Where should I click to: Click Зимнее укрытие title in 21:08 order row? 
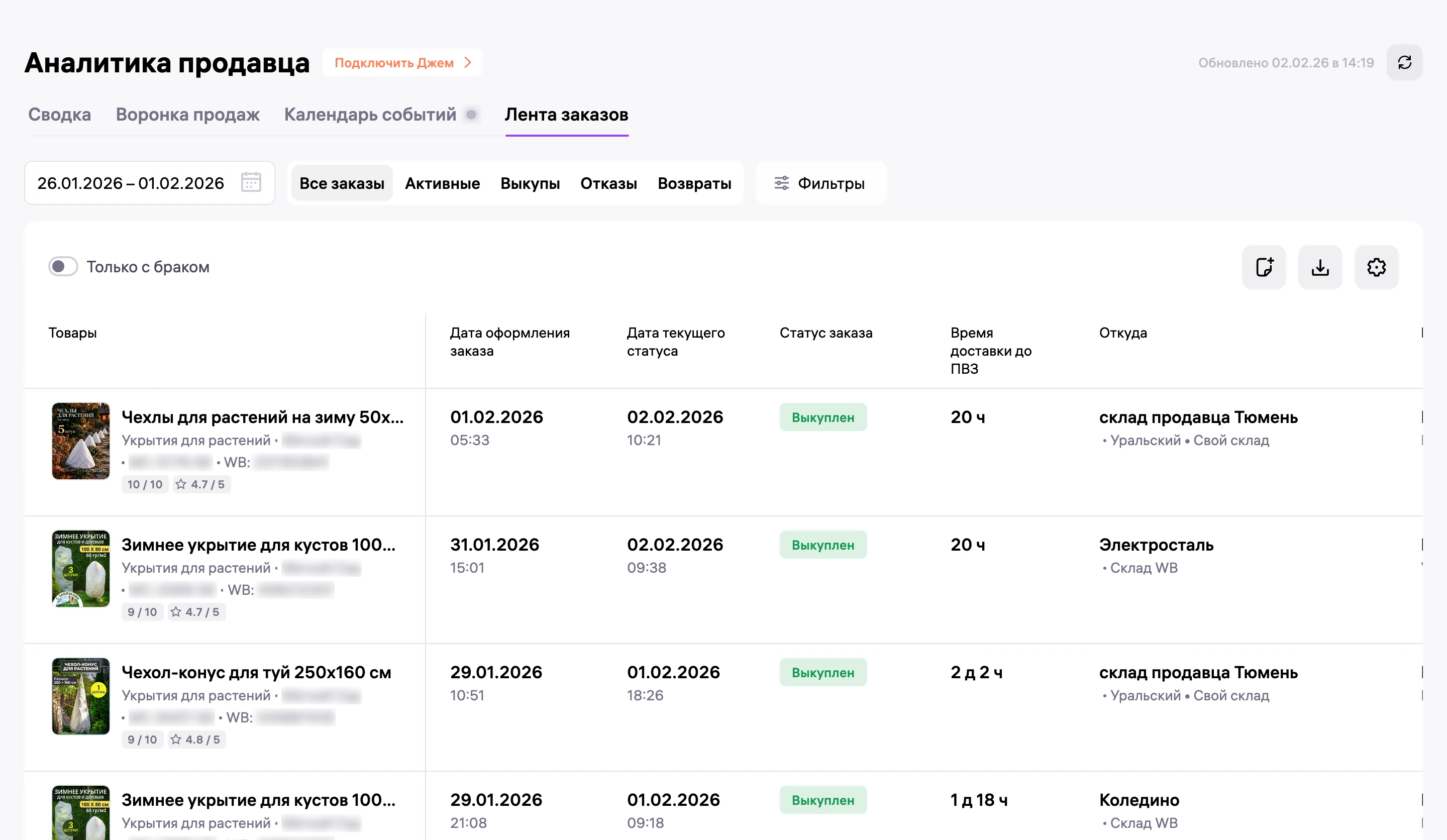coord(258,799)
